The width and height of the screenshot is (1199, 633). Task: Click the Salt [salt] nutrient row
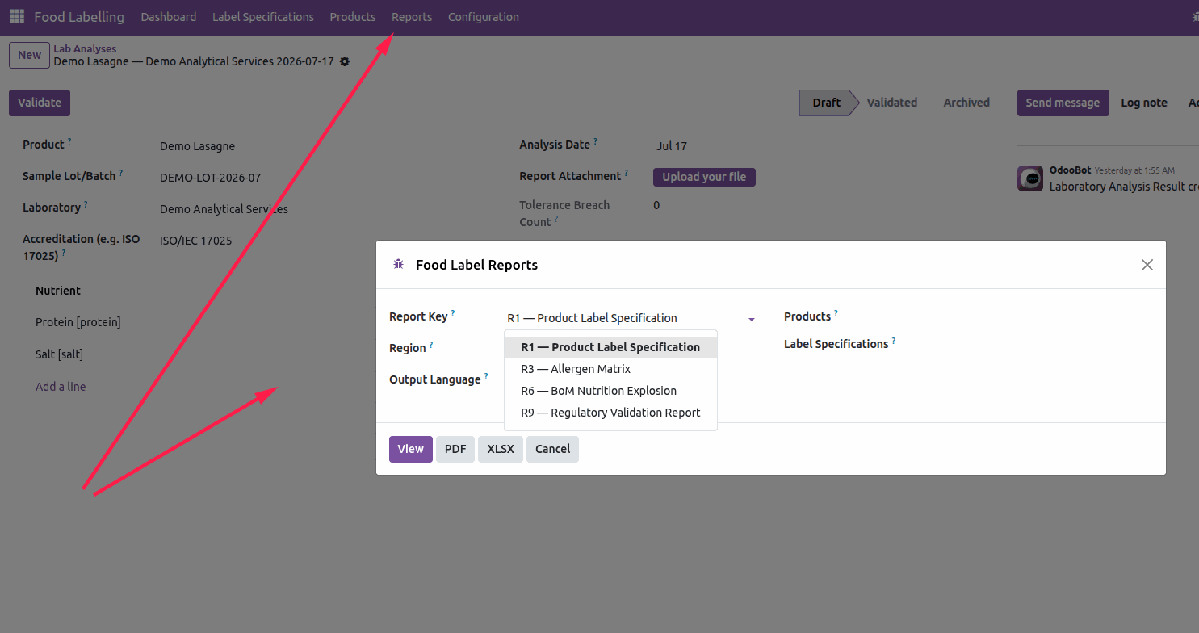(59, 354)
